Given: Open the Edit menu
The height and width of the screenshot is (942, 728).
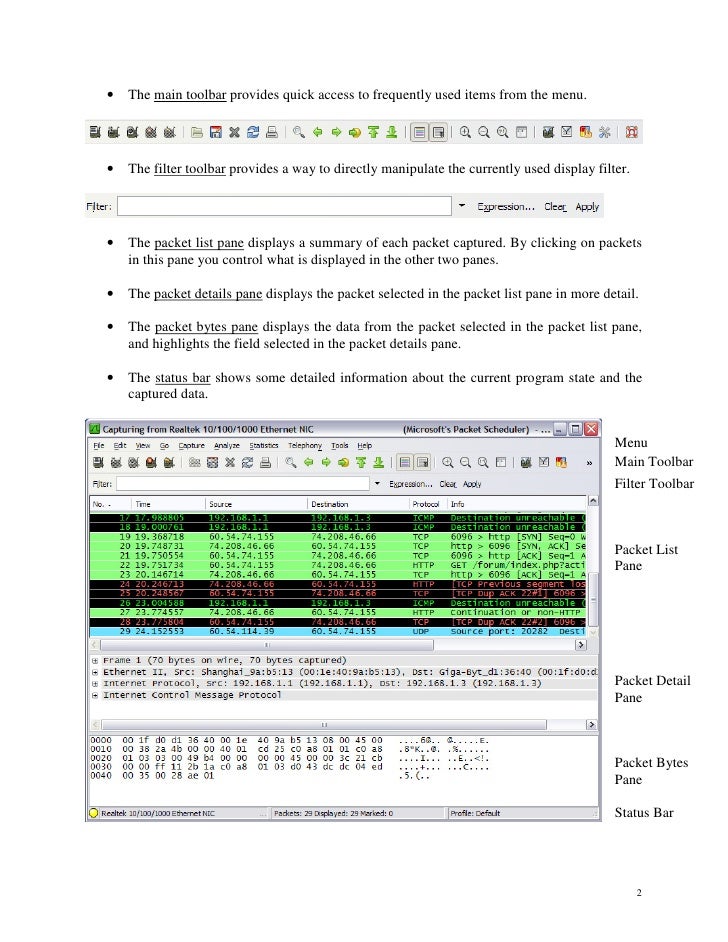Looking at the screenshot, I should pos(120,446).
